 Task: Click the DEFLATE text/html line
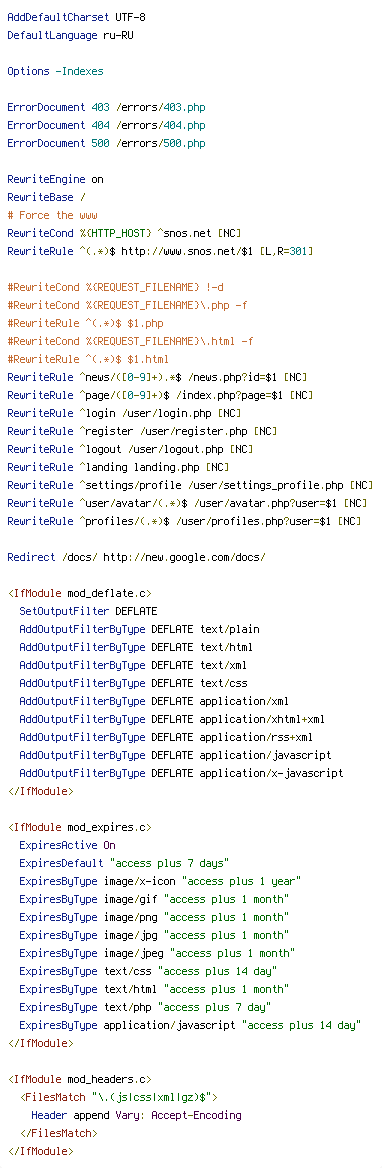[136, 647]
